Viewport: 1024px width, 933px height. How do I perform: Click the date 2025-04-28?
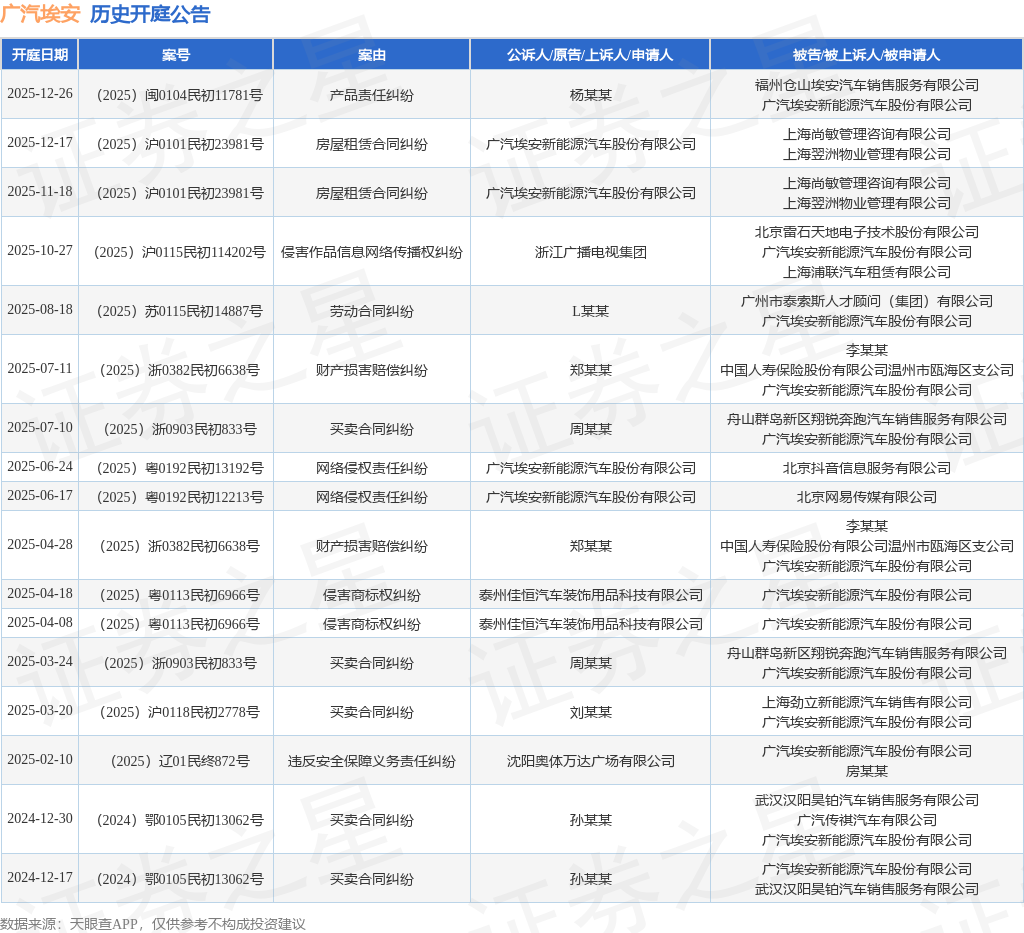tap(40, 544)
